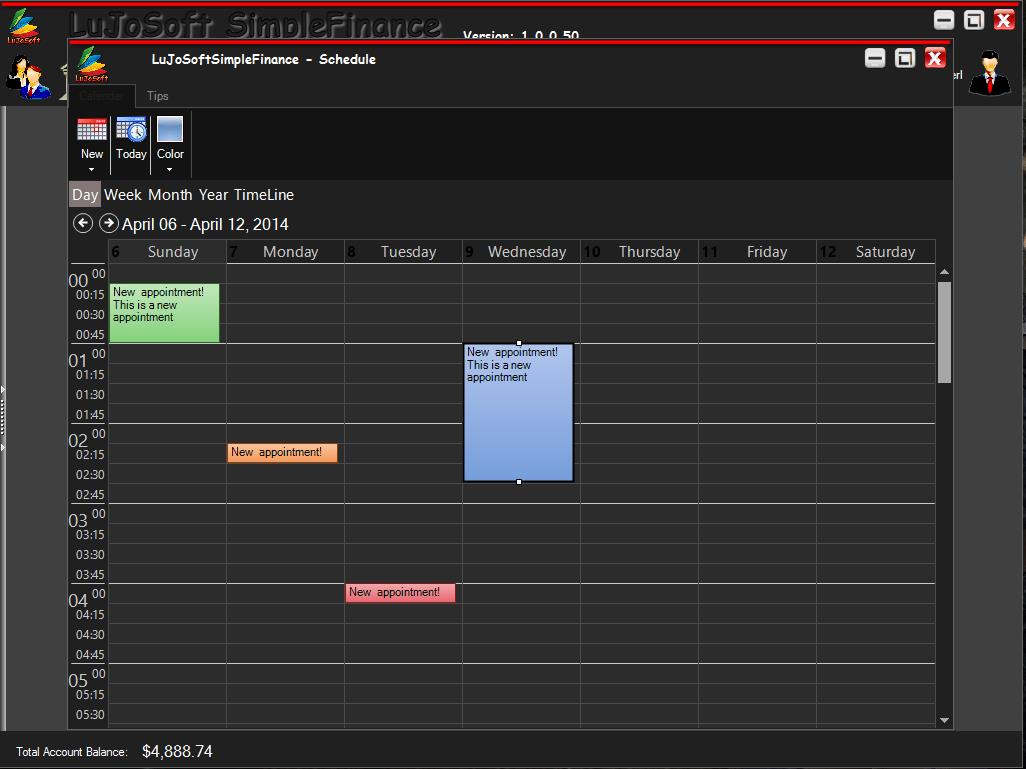Switch to TimeLine view
1026x769 pixels.
point(264,195)
